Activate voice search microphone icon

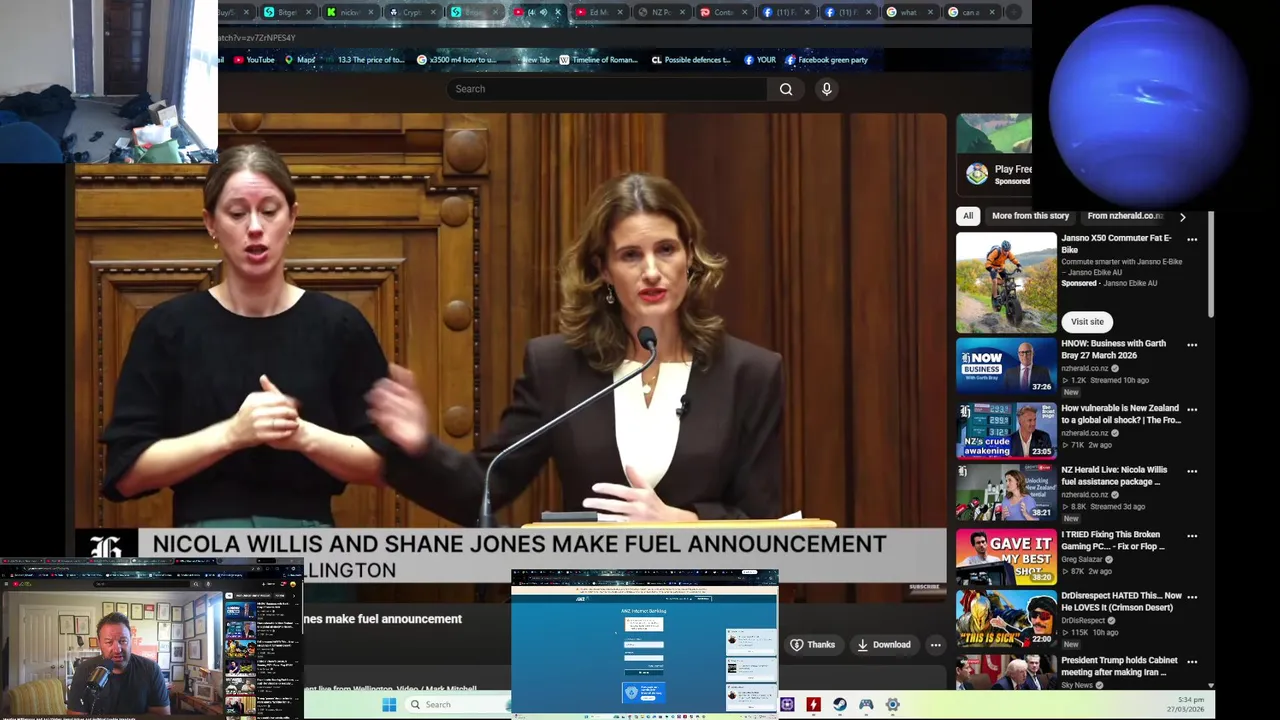coord(826,89)
